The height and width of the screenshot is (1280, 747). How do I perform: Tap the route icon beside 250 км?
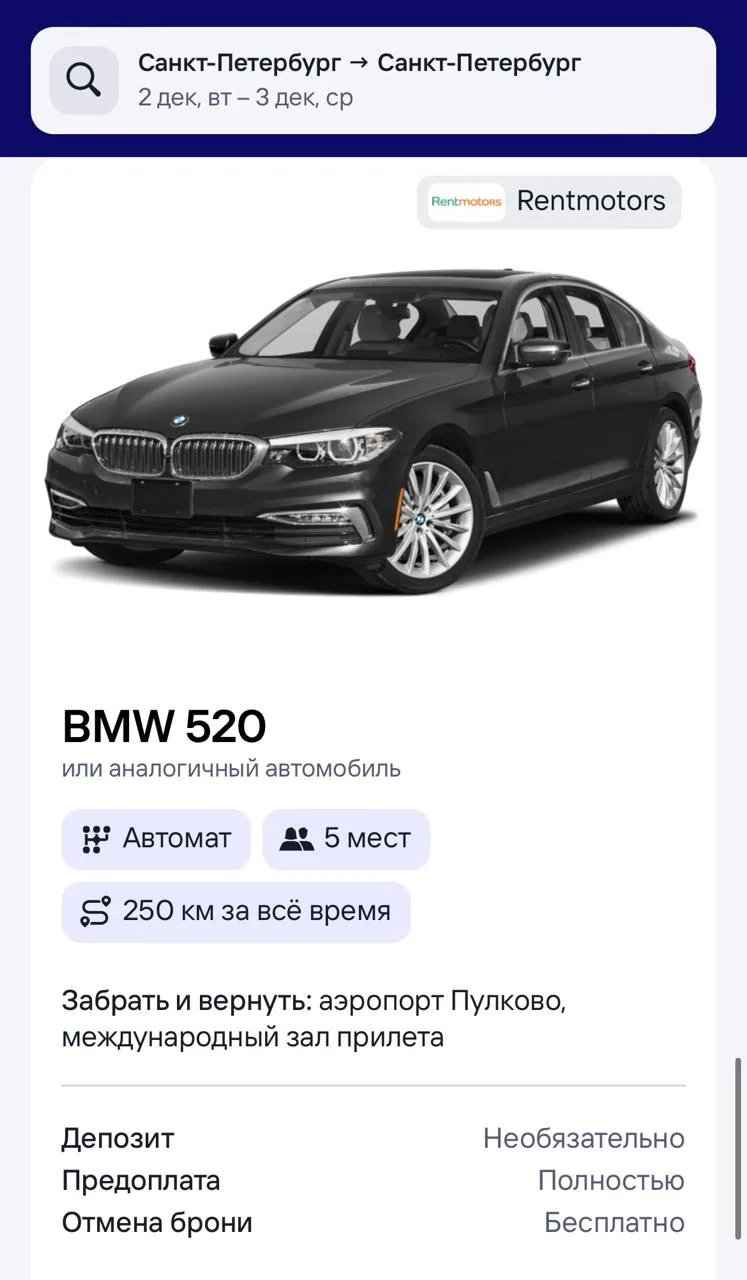95,911
